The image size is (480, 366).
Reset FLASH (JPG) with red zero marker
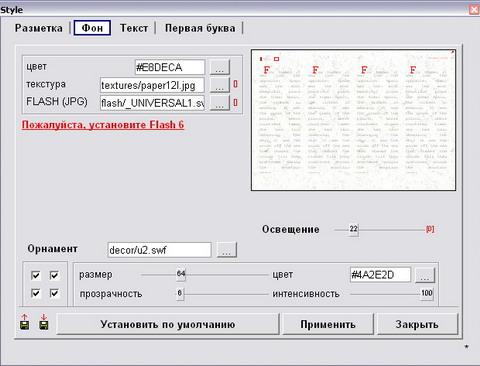click(x=235, y=102)
